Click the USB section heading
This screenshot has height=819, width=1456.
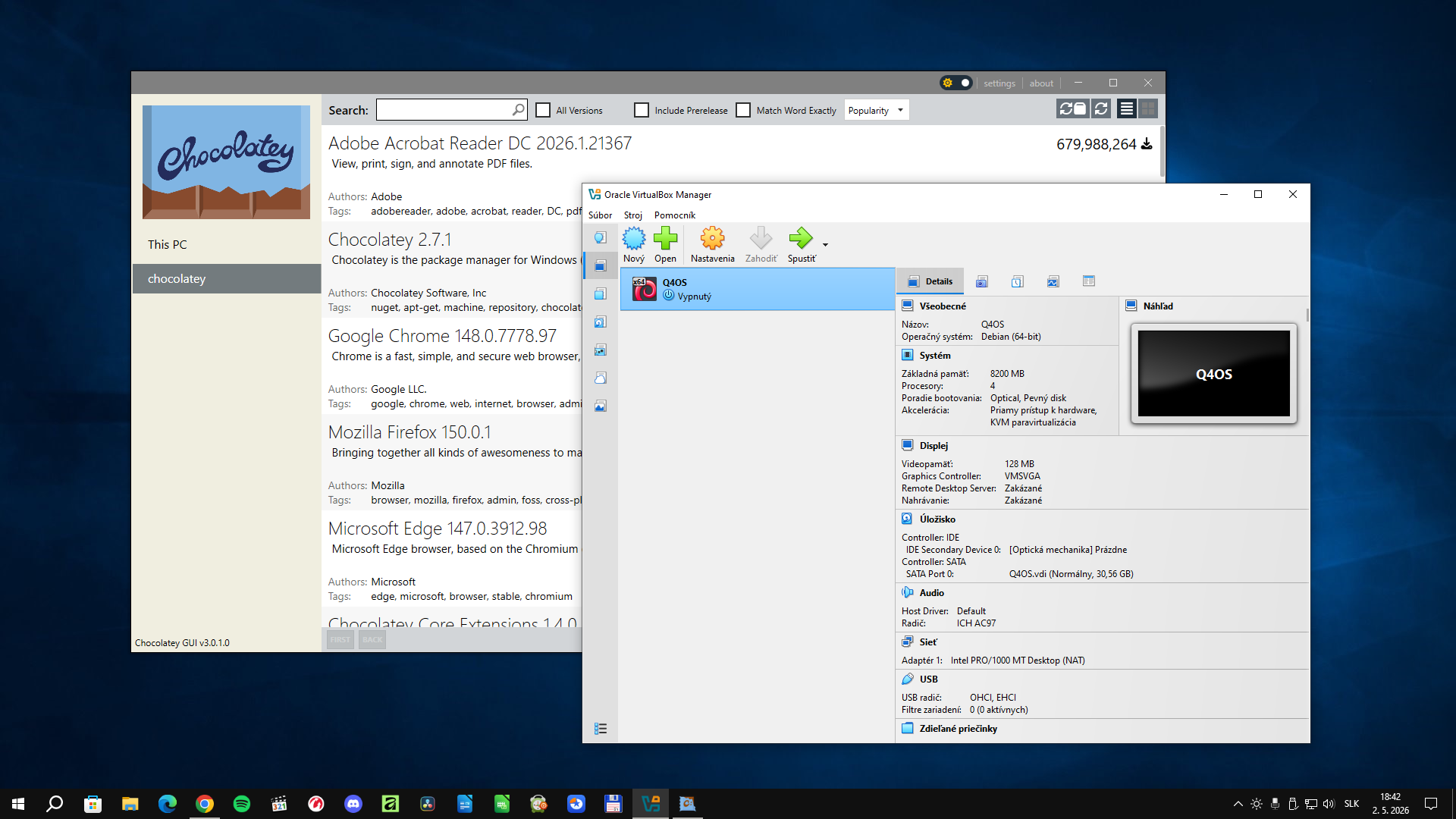click(929, 679)
